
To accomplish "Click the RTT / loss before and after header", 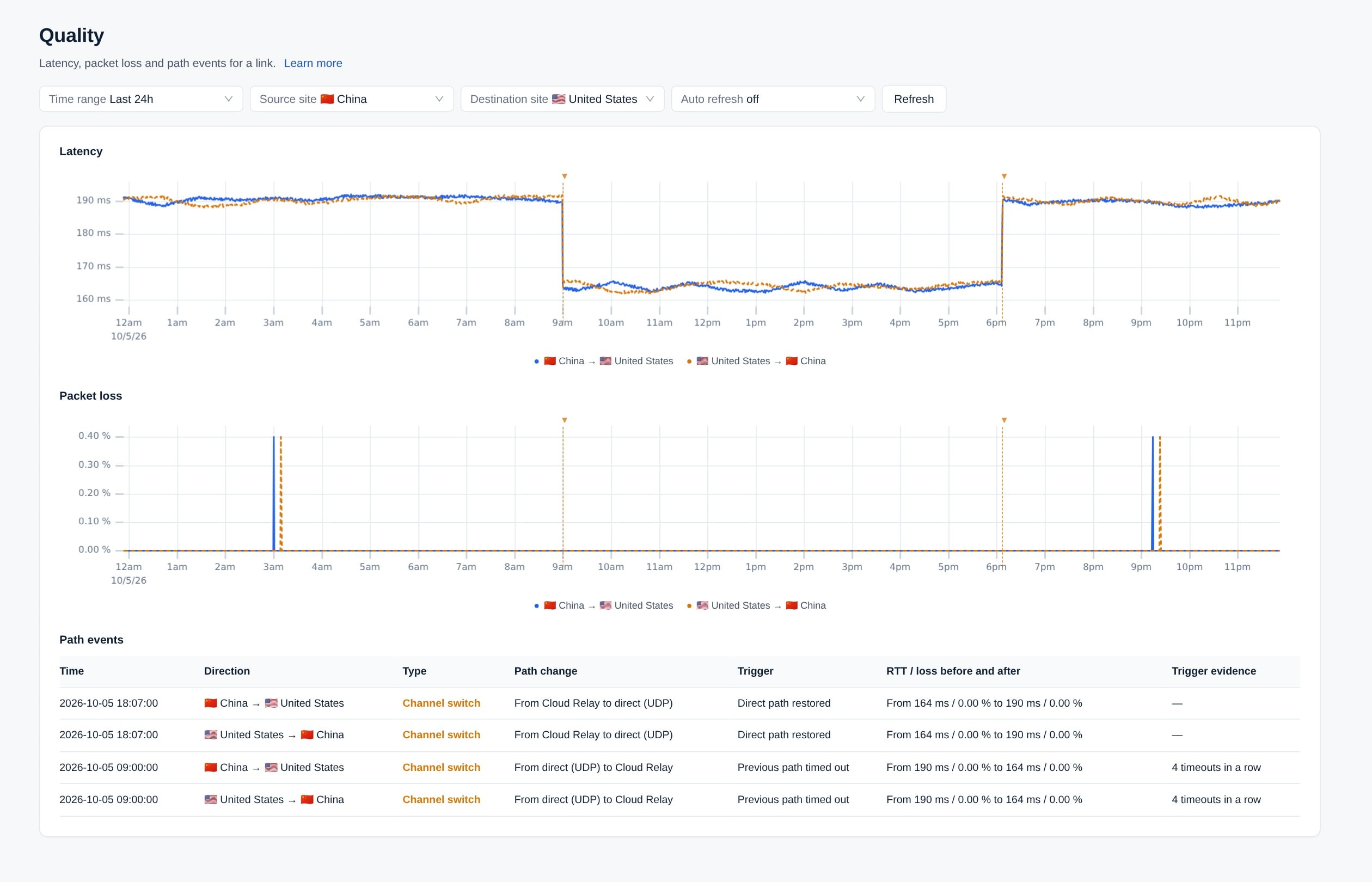I will [953, 671].
